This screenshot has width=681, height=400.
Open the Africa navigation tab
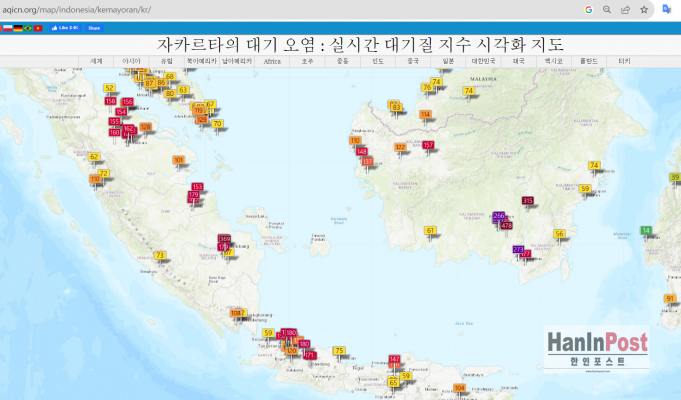[x=272, y=61]
